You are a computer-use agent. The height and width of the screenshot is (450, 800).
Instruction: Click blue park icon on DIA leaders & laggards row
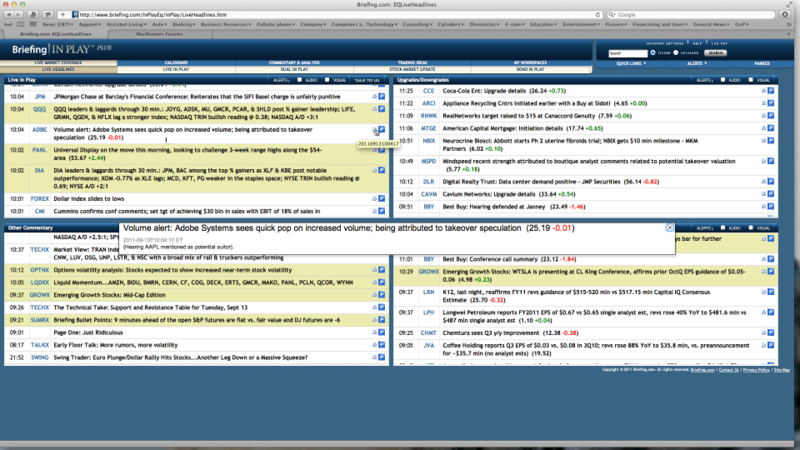click(382, 170)
